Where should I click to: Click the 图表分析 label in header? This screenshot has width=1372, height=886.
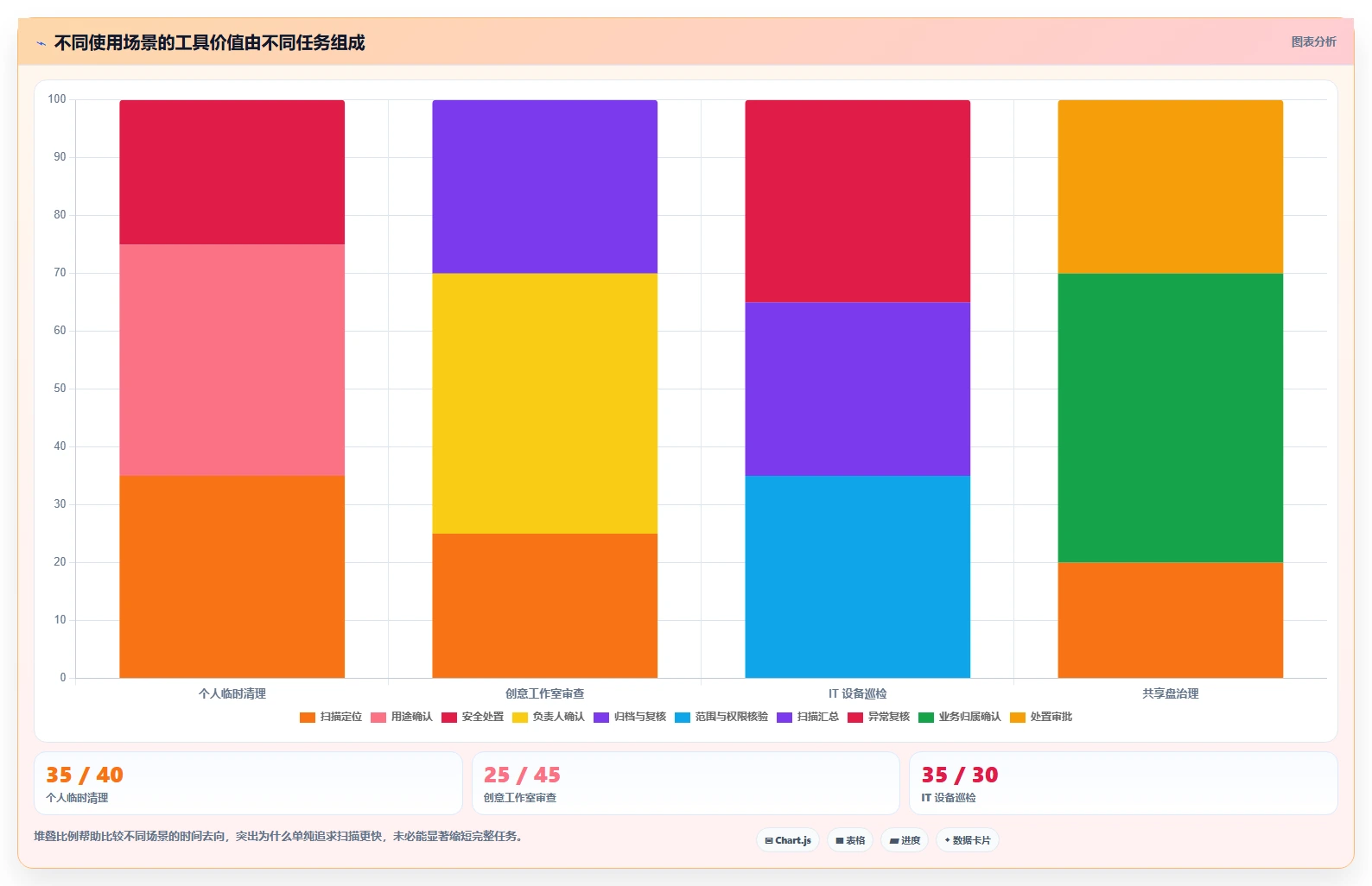click(1313, 41)
